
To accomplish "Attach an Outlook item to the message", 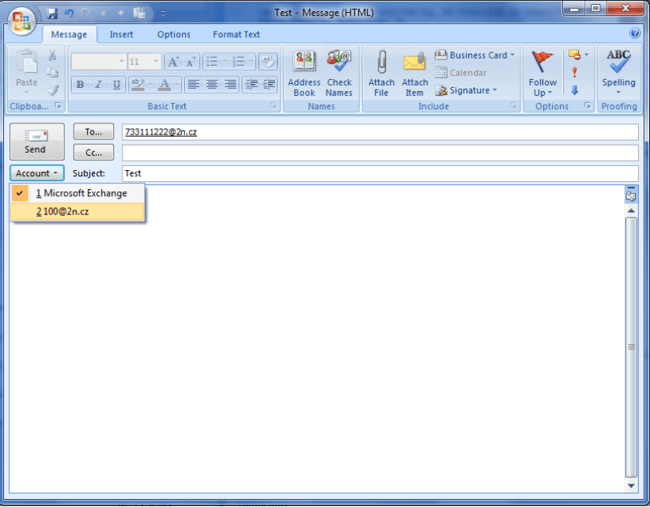I will [x=415, y=73].
